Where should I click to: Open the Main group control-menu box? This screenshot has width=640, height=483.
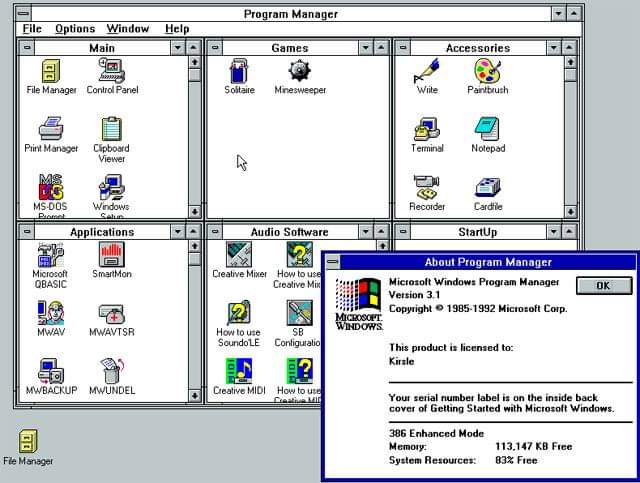point(27,48)
